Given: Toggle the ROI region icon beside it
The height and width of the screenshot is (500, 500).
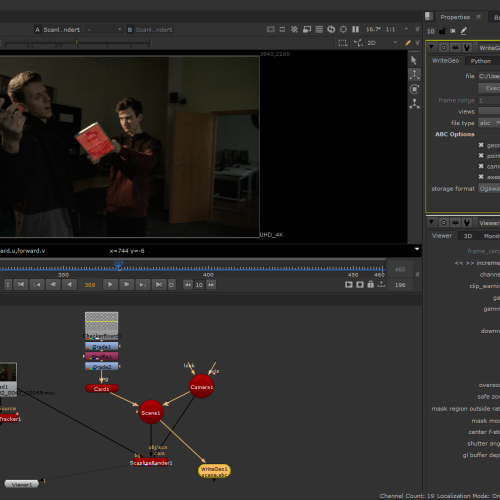Looking at the screenshot, I should tap(282, 29).
